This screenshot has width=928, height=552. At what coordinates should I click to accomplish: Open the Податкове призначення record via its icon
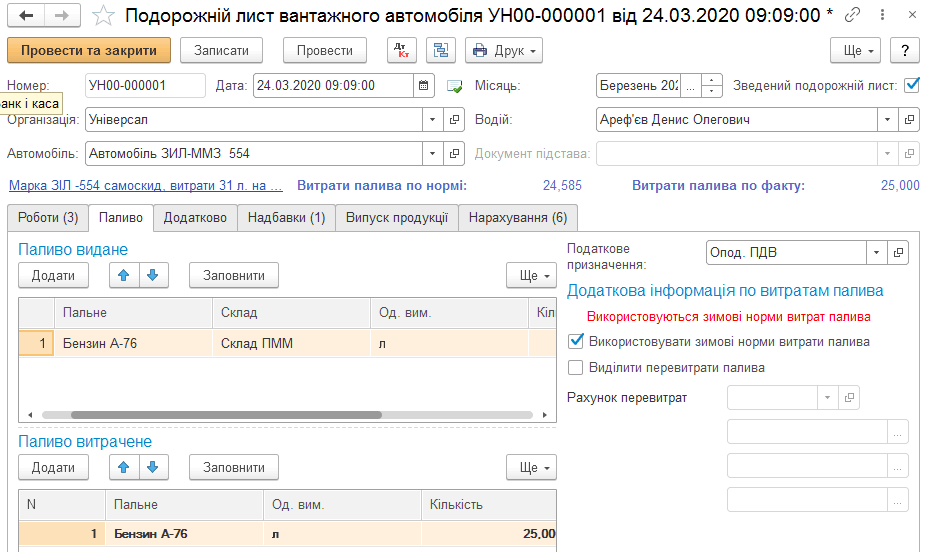coord(898,253)
